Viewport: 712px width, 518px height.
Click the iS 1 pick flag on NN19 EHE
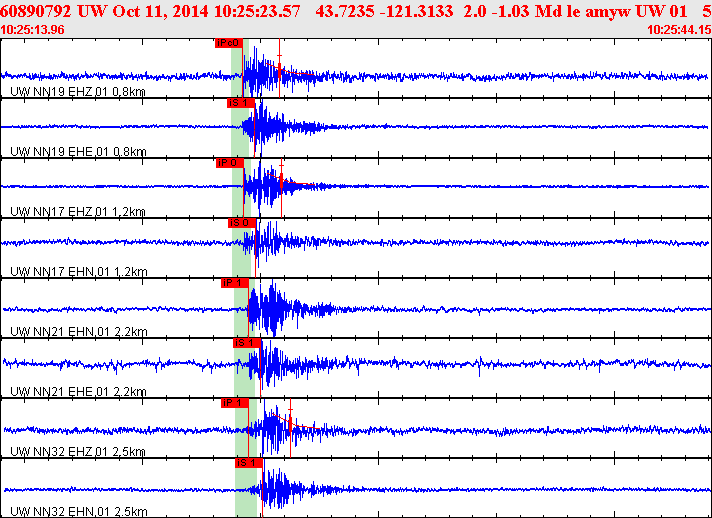click(x=241, y=103)
